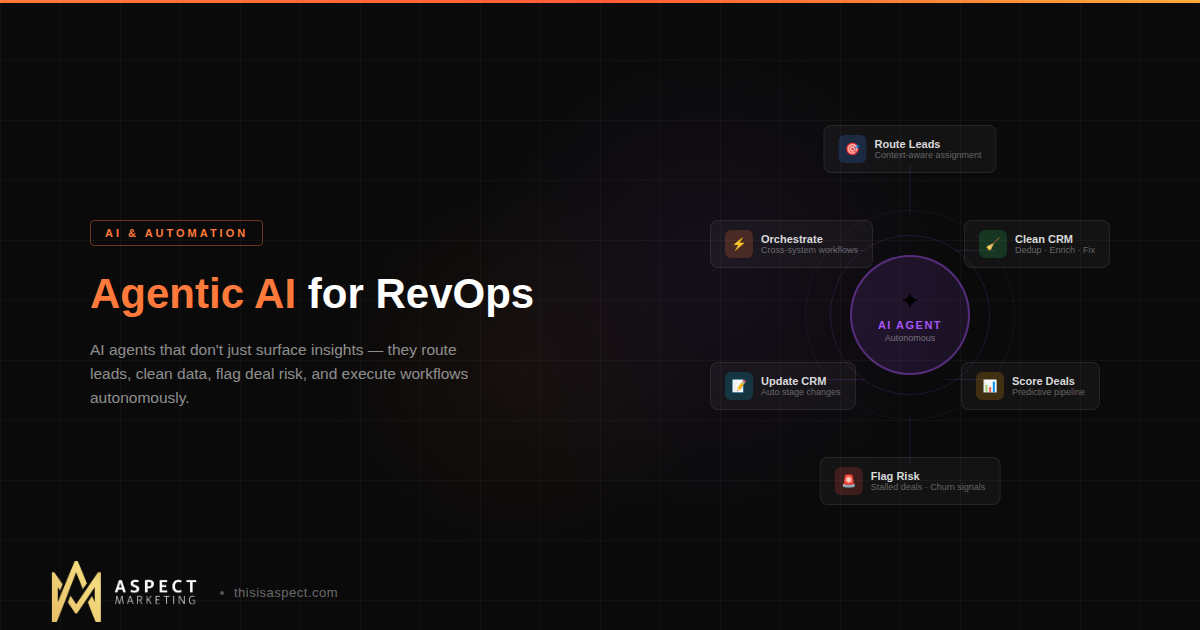The width and height of the screenshot is (1200, 630).
Task: Select the Update CRM pencil icon
Action: (737, 385)
